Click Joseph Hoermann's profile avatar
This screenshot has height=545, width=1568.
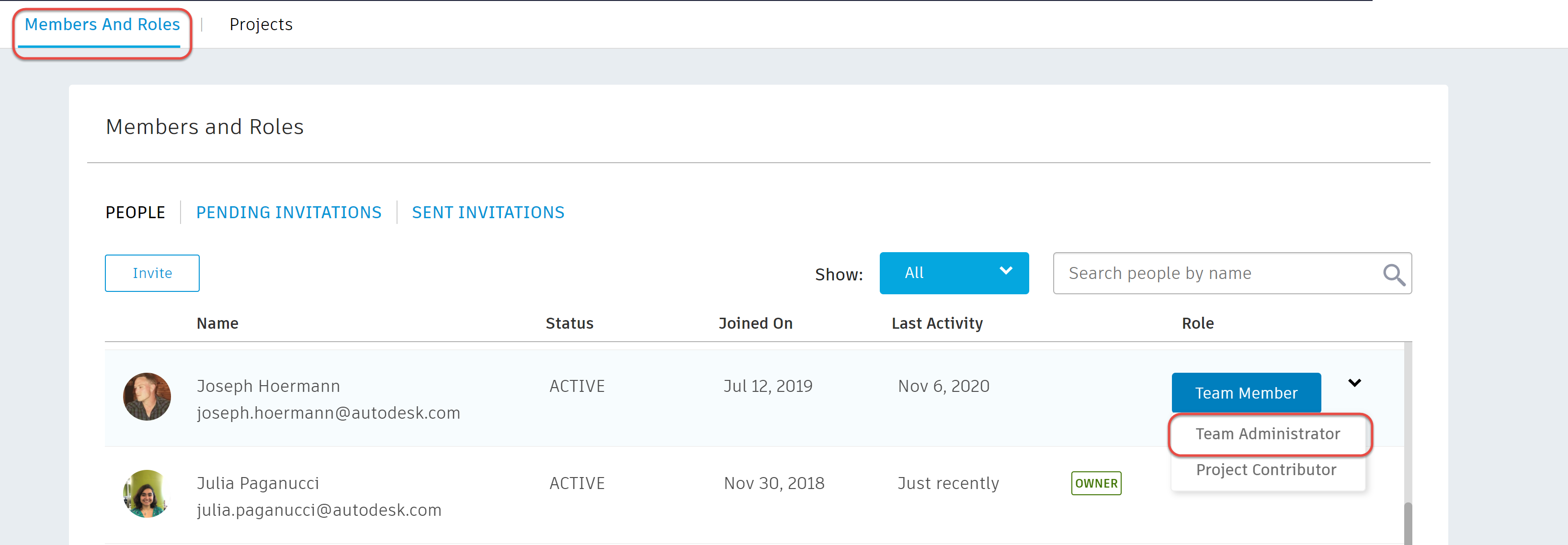[x=147, y=397]
